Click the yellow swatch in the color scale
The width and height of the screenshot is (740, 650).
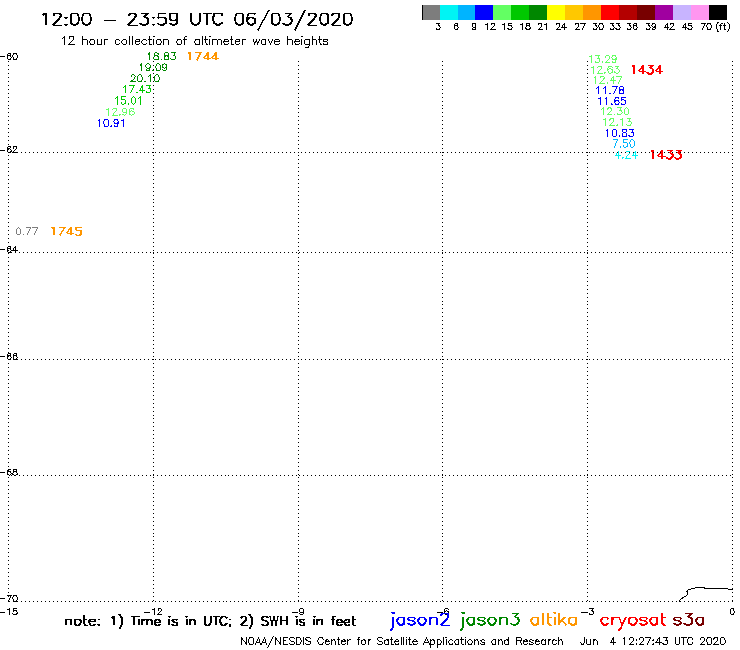coord(556,12)
